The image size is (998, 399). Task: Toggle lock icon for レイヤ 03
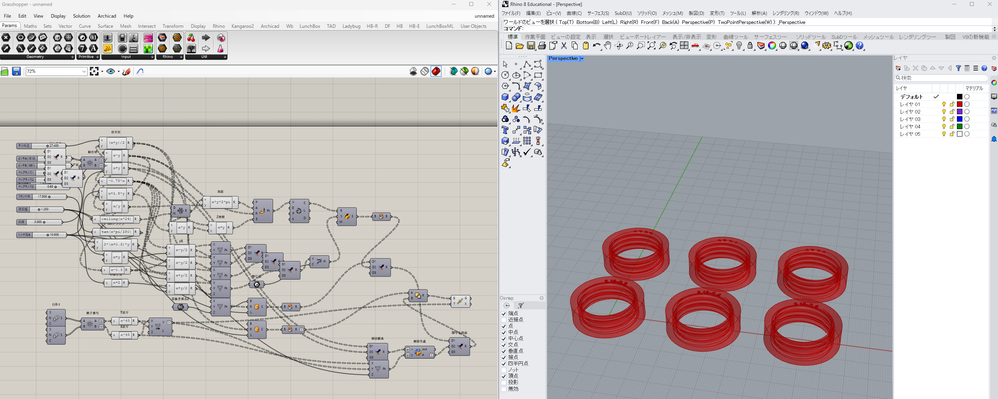[x=952, y=119]
